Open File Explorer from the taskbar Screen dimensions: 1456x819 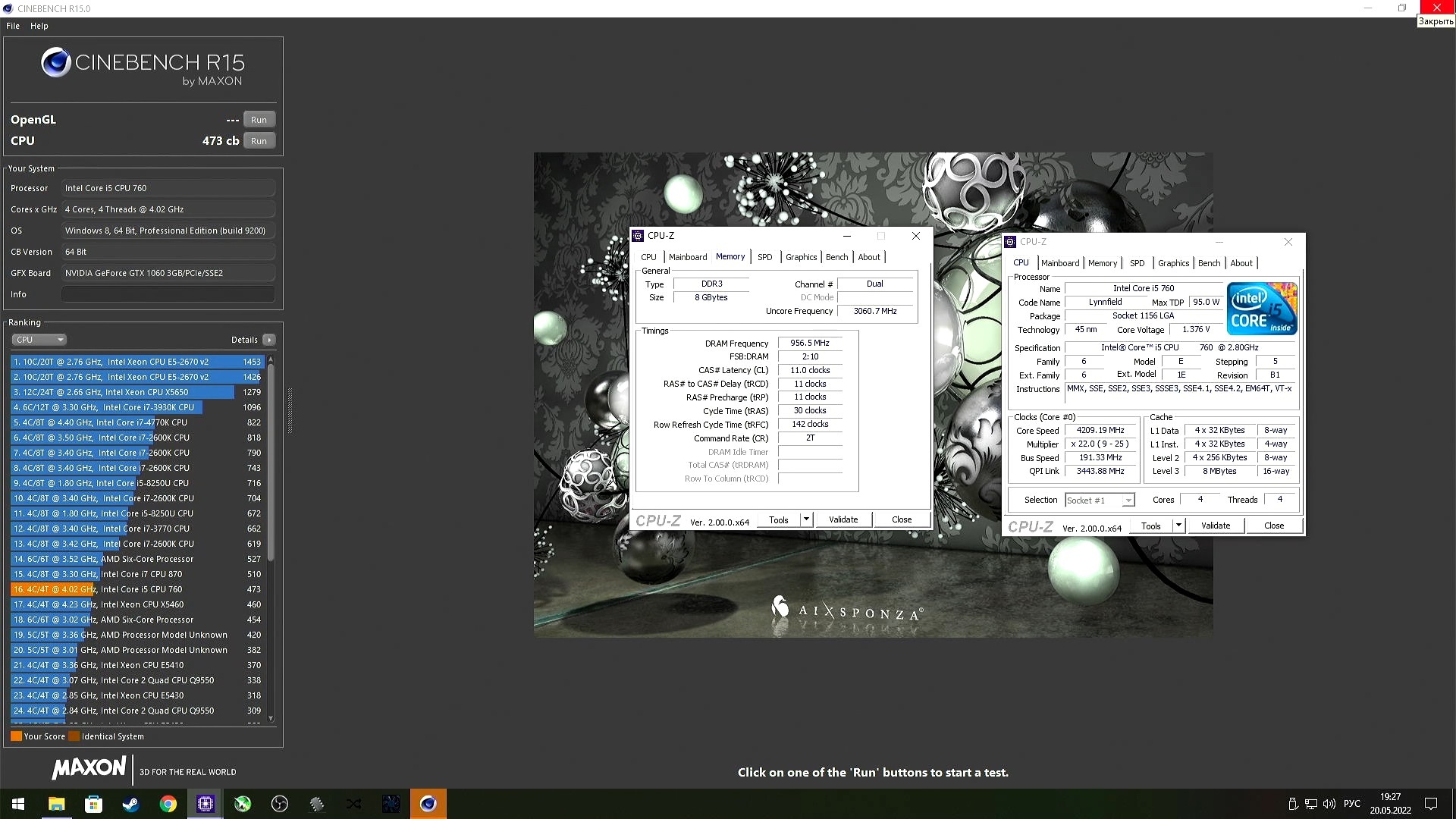tap(56, 804)
